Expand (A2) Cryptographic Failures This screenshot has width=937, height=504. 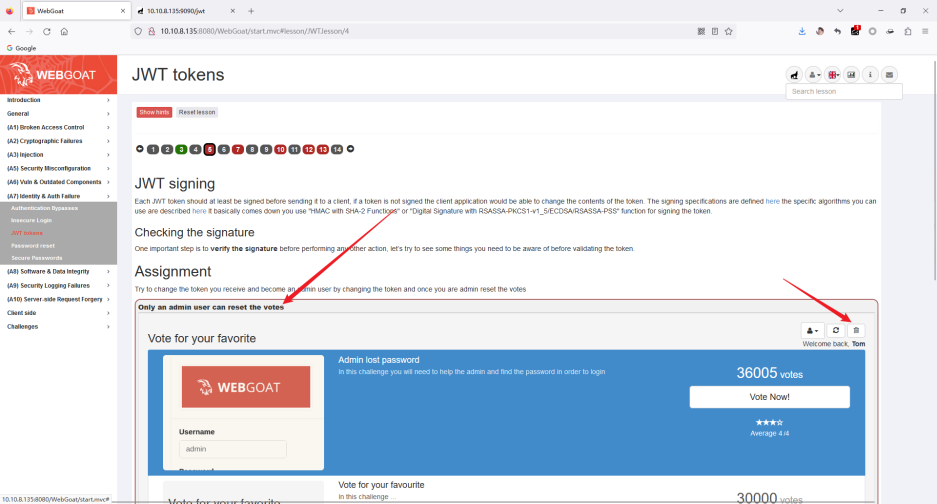(x=59, y=141)
